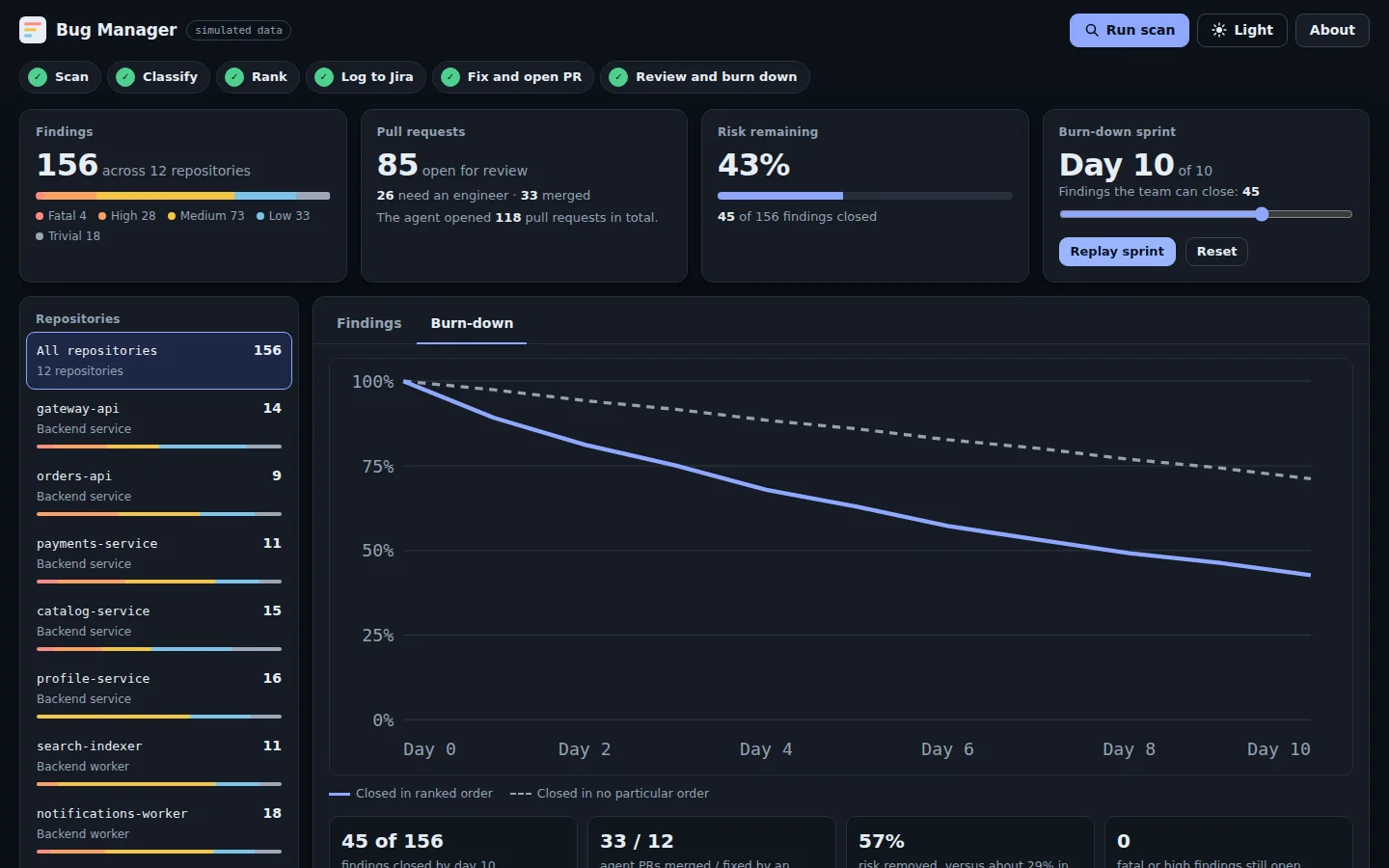
Task: Click the green check icon beside Classify
Action: coord(125,77)
